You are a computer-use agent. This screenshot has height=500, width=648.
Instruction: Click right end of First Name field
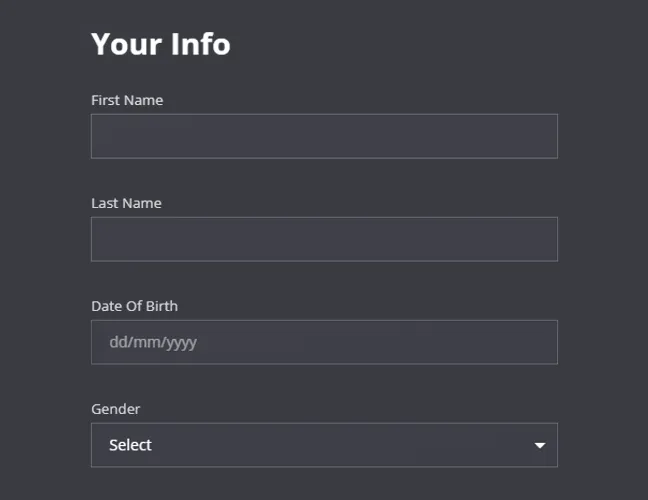tap(540, 136)
